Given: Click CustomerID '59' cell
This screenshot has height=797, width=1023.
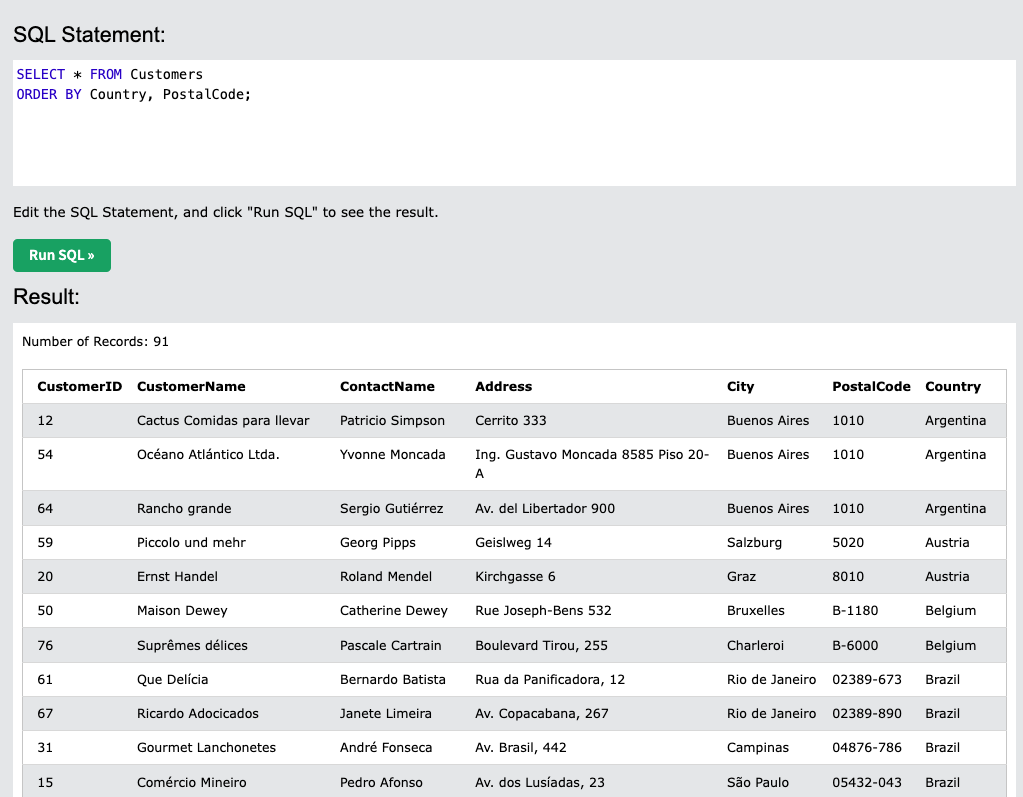Looking at the screenshot, I should (x=45, y=543).
